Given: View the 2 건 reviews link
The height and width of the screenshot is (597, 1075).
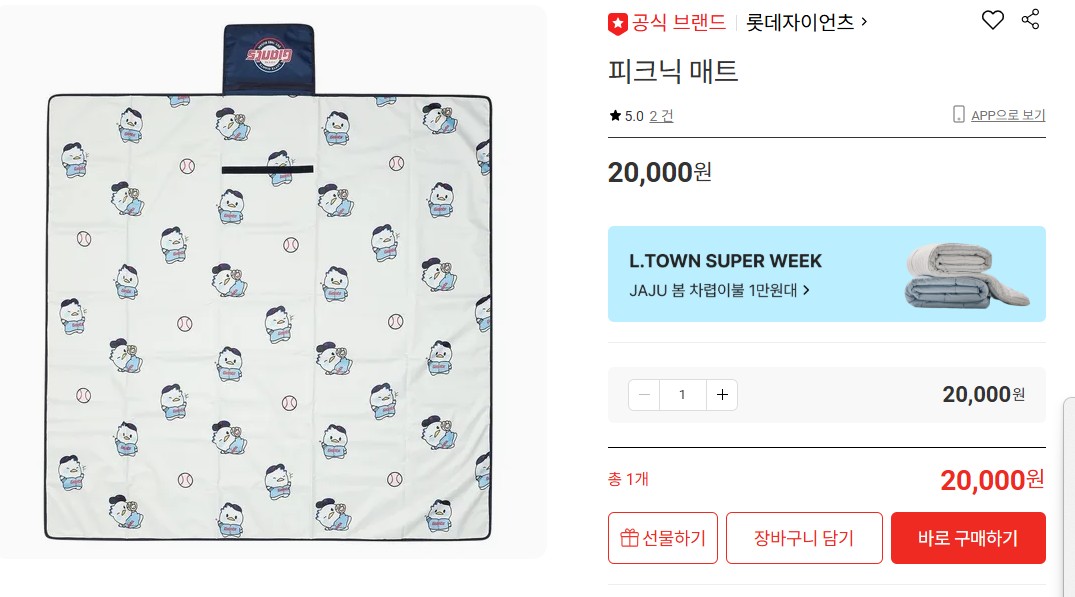Looking at the screenshot, I should [x=661, y=116].
